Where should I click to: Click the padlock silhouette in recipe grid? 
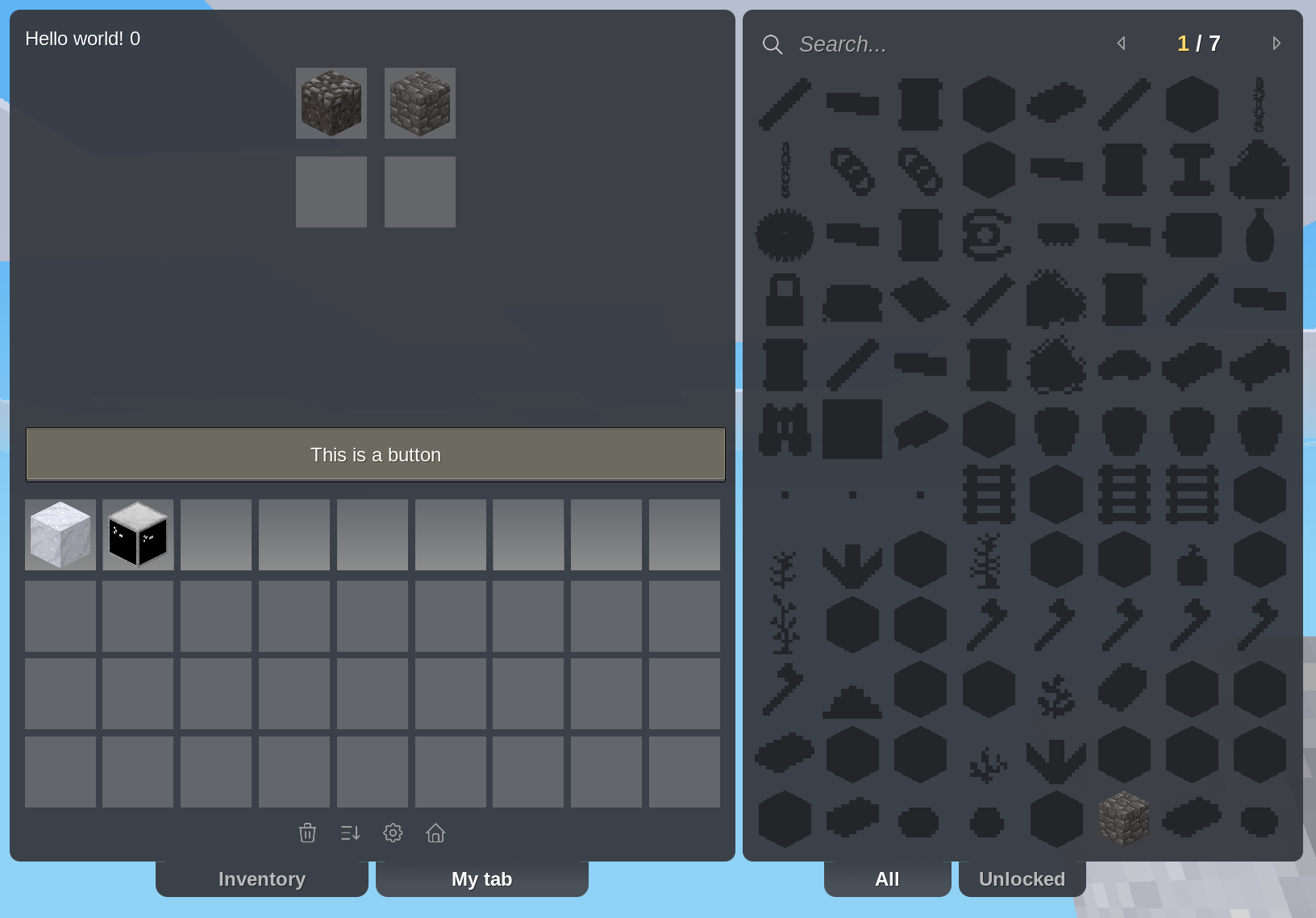tap(784, 300)
